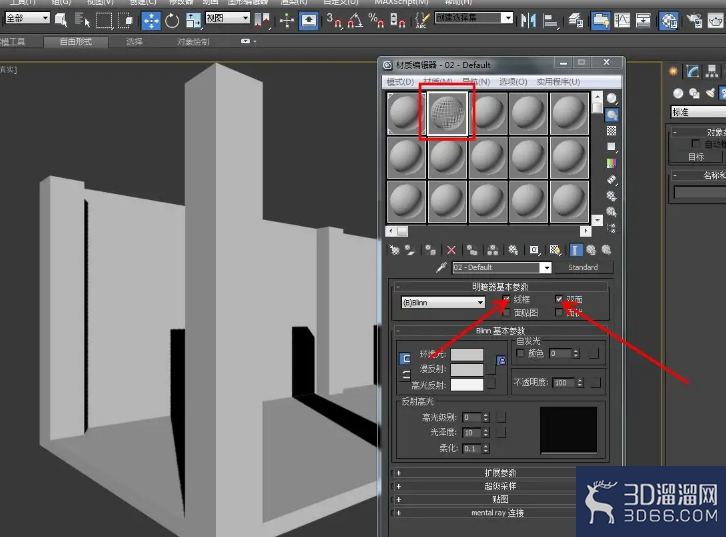The image size is (726, 537).
Task: Toggle the 线框 wireframe checkbox
Action: (x=506, y=299)
